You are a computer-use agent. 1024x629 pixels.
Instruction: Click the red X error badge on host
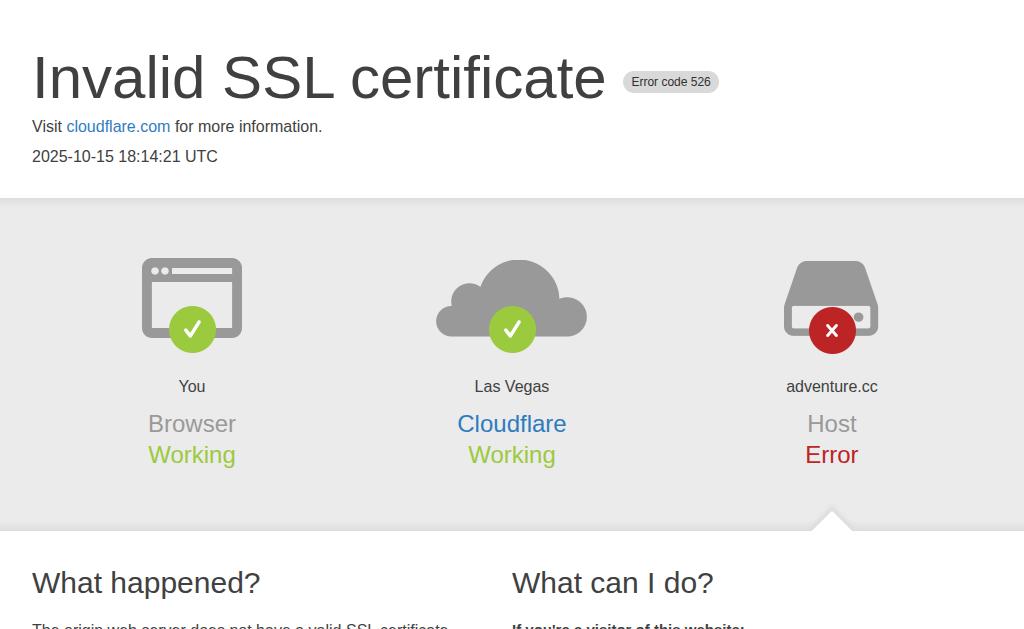(832, 331)
